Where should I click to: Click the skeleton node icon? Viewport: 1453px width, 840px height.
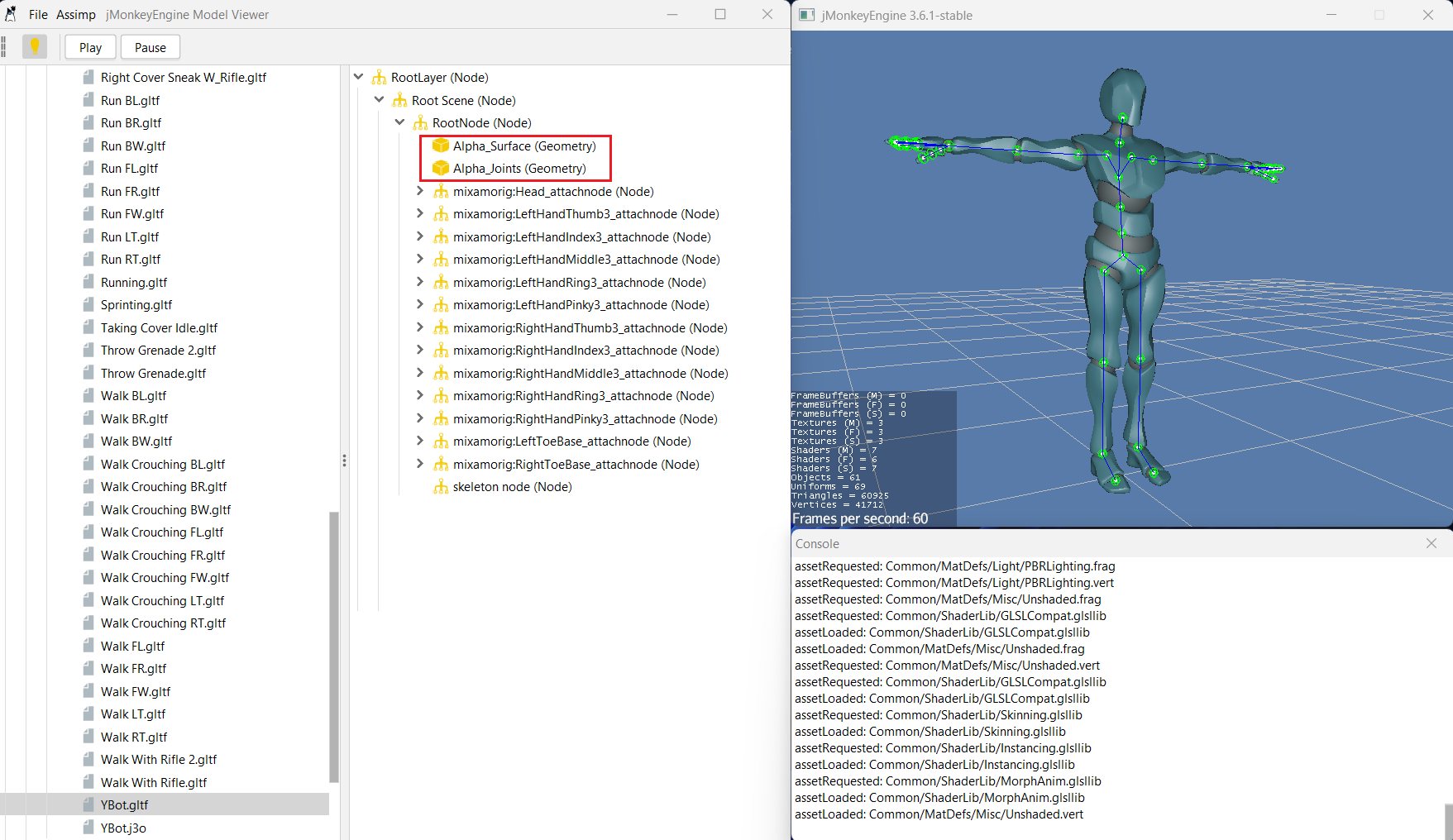point(441,486)
